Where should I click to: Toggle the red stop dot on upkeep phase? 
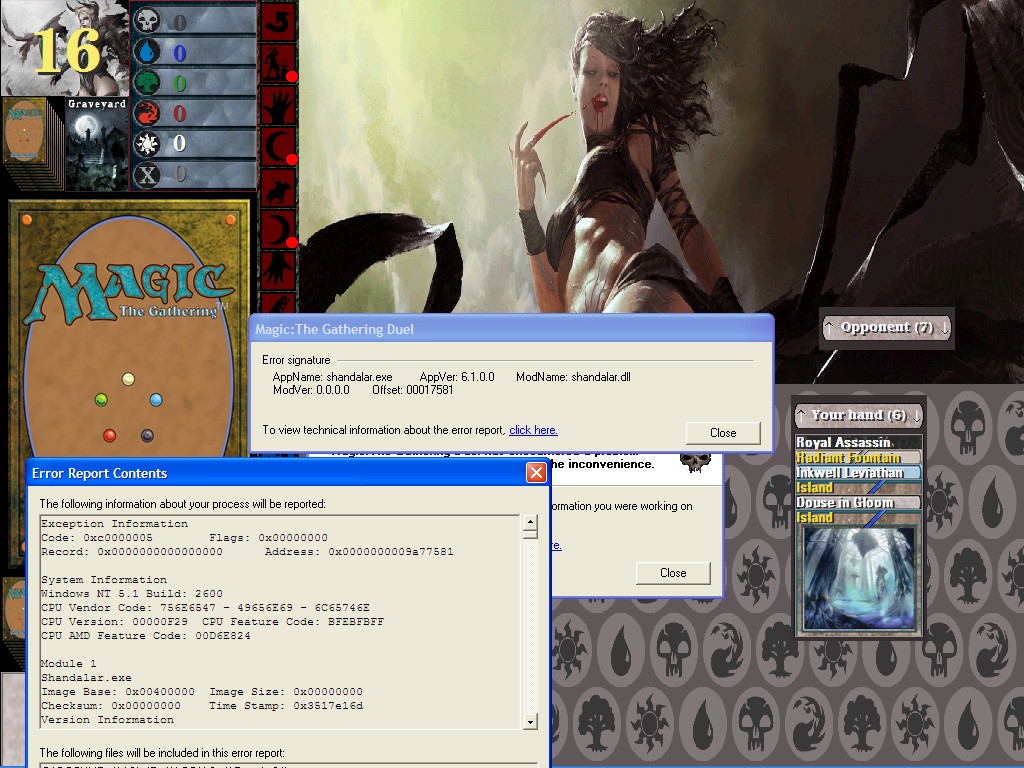click(x=292, y=77)
